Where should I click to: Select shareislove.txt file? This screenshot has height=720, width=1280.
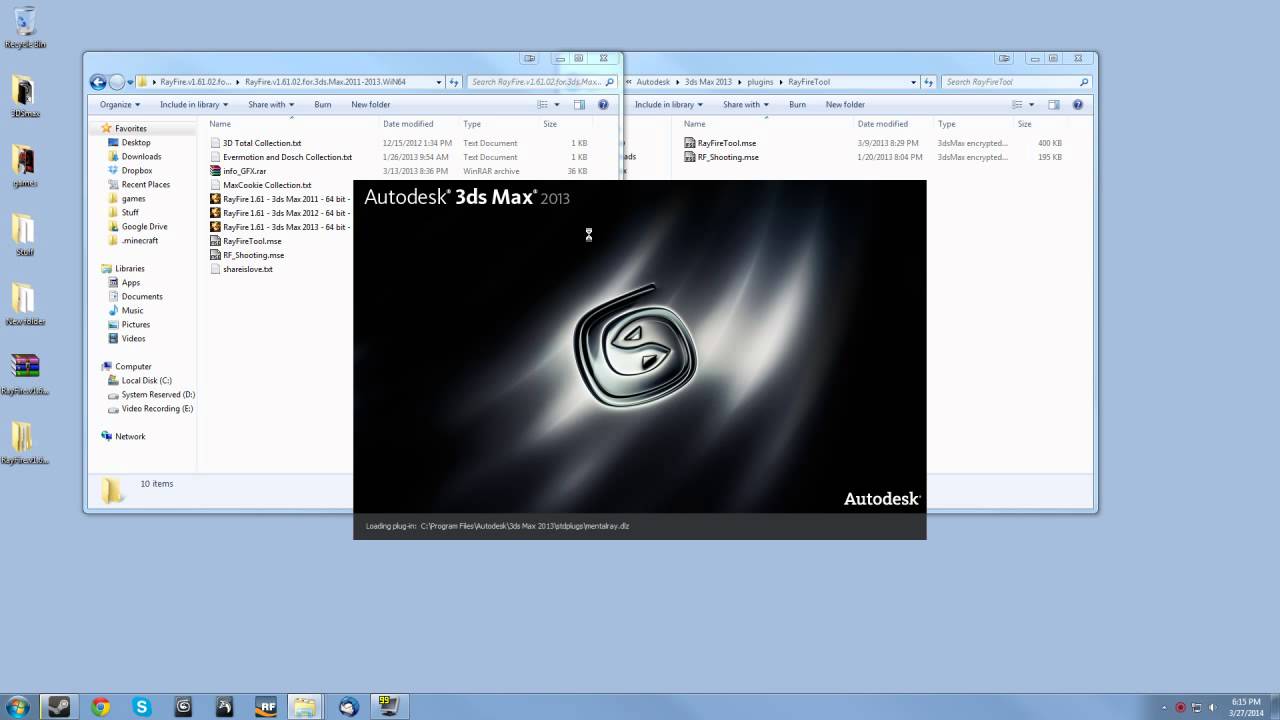coord(247,269)
